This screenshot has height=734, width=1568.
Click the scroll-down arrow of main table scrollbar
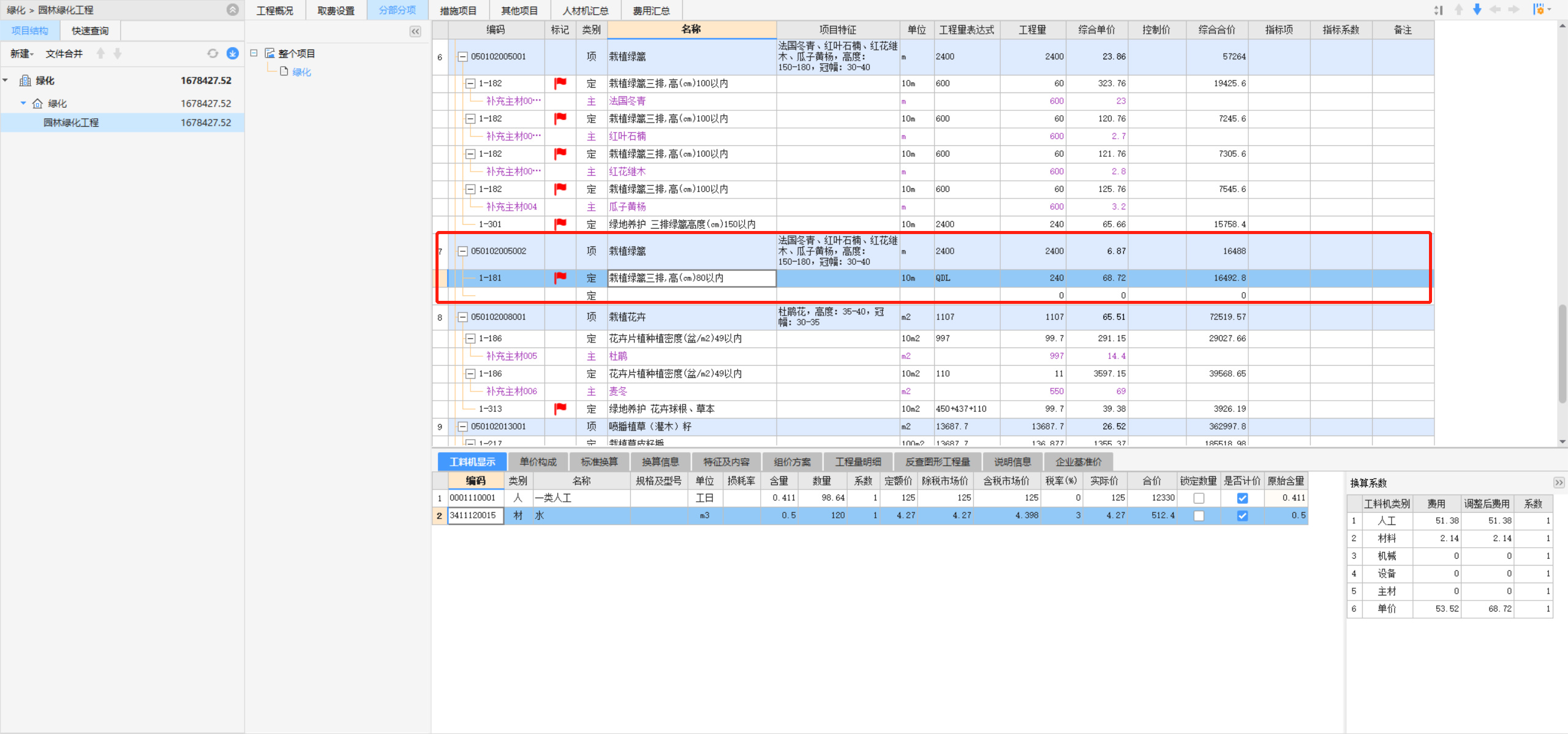coord(1562,441)
